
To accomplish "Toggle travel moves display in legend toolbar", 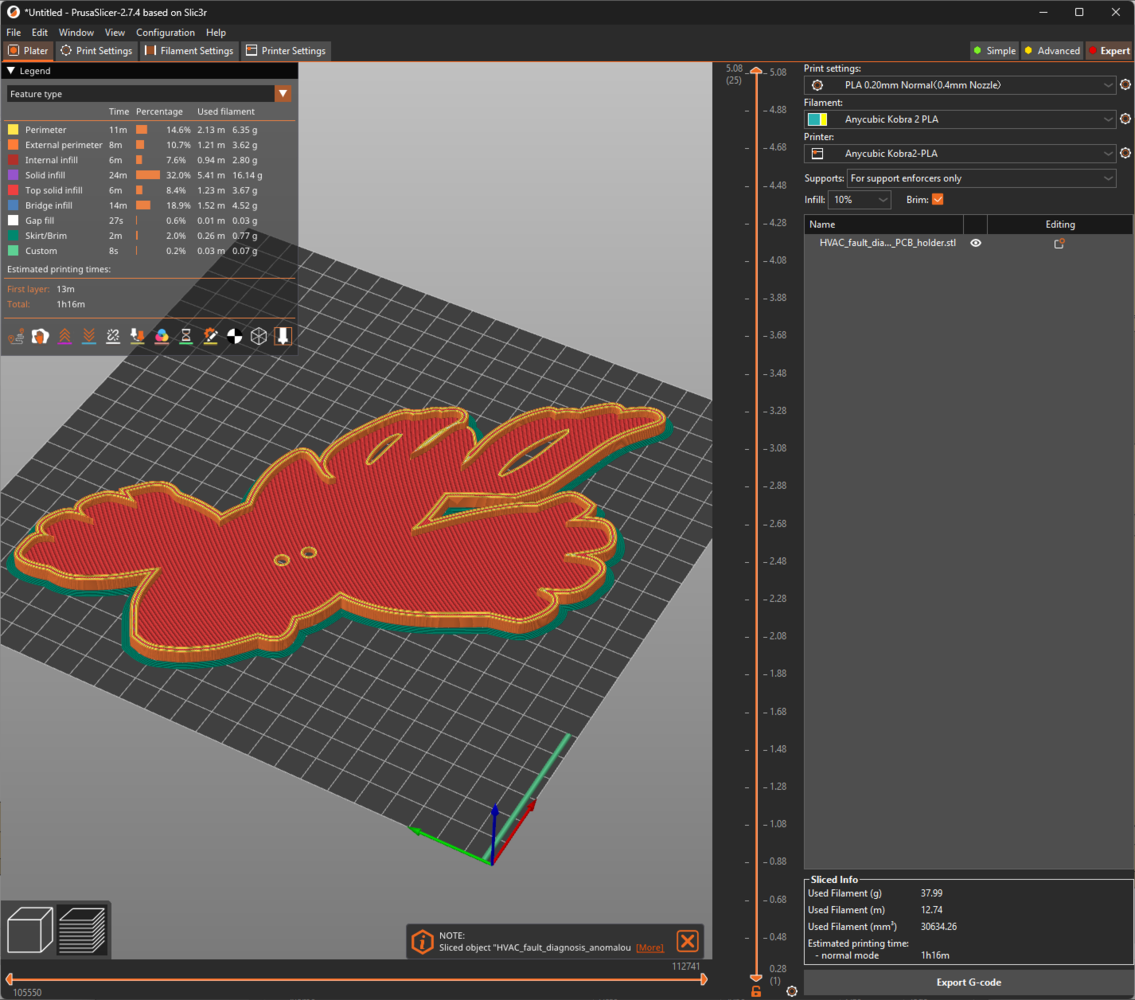I will pos(16,337).
